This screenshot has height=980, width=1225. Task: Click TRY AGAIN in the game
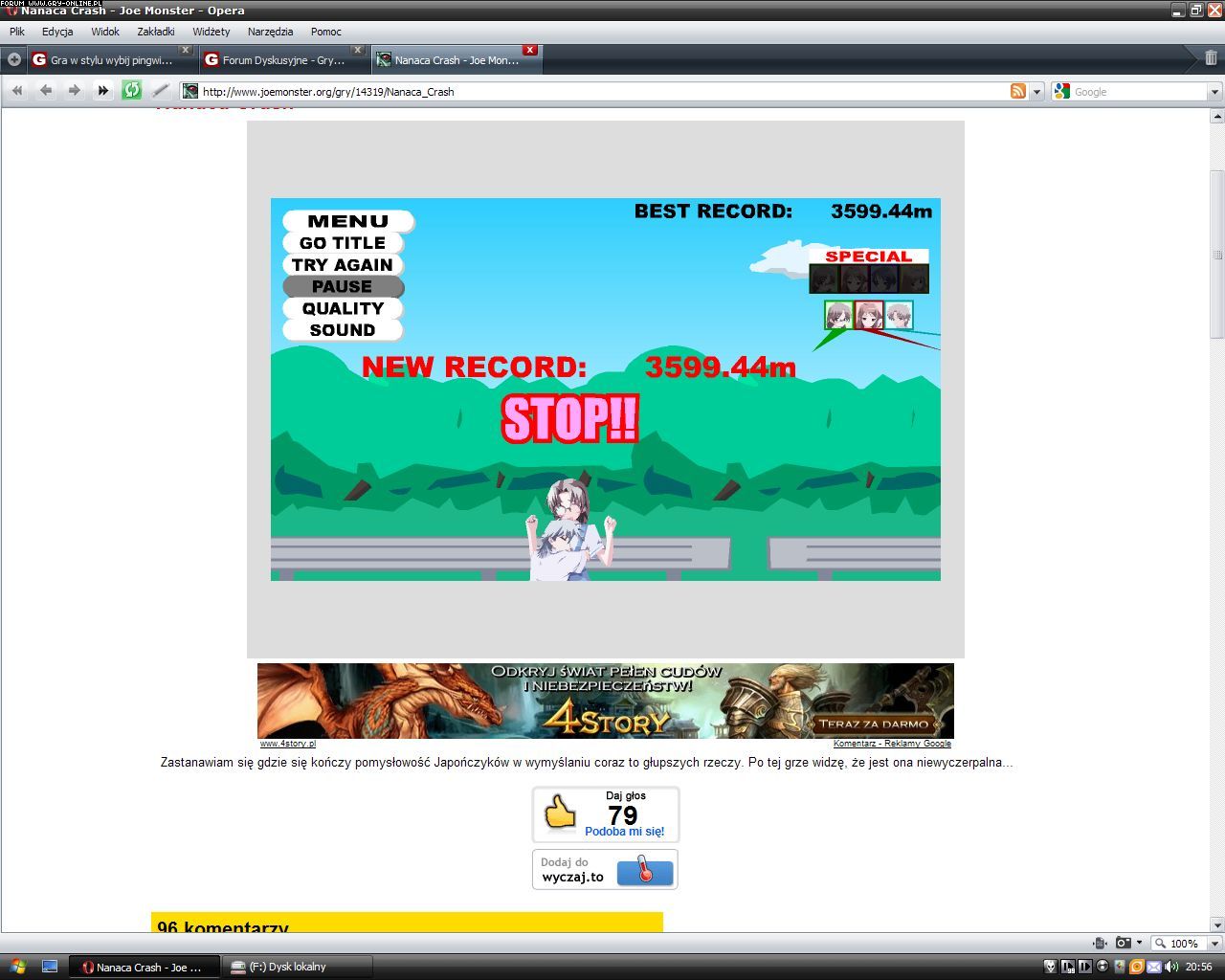tap(343, 265)
